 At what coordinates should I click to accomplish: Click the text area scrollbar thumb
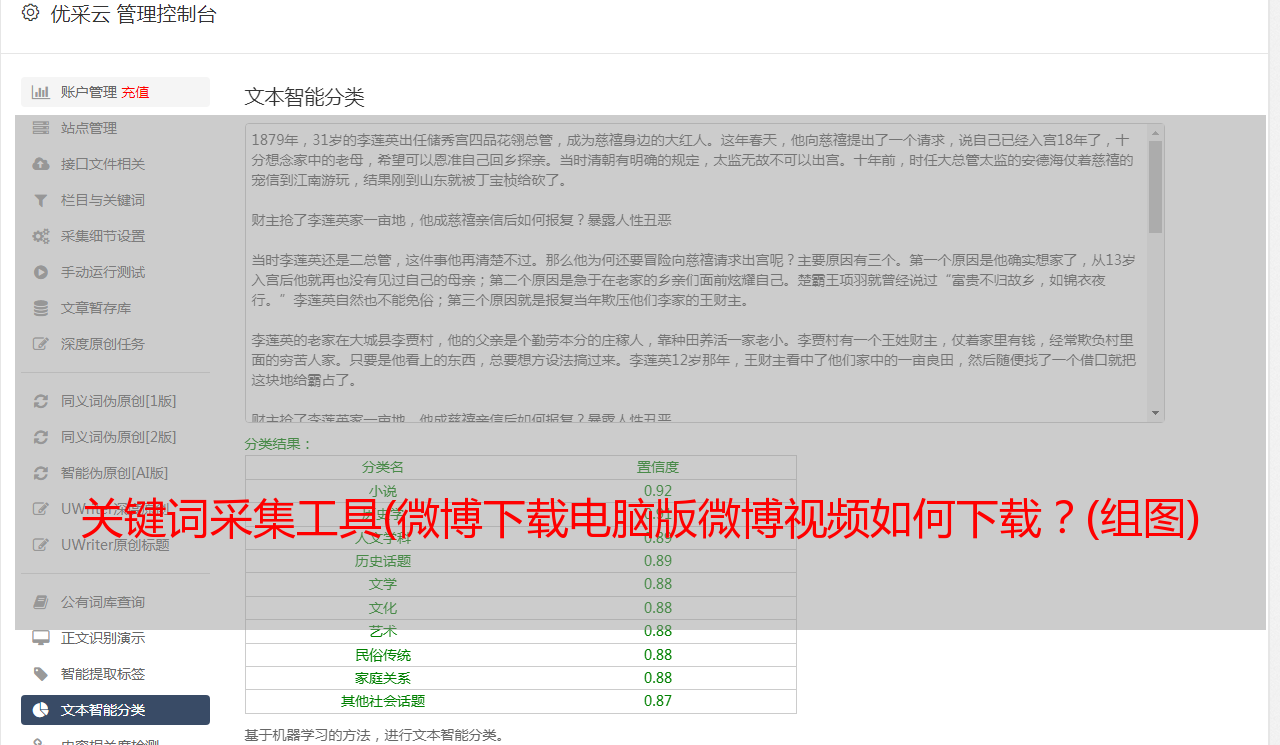(x=1156, y=186)
